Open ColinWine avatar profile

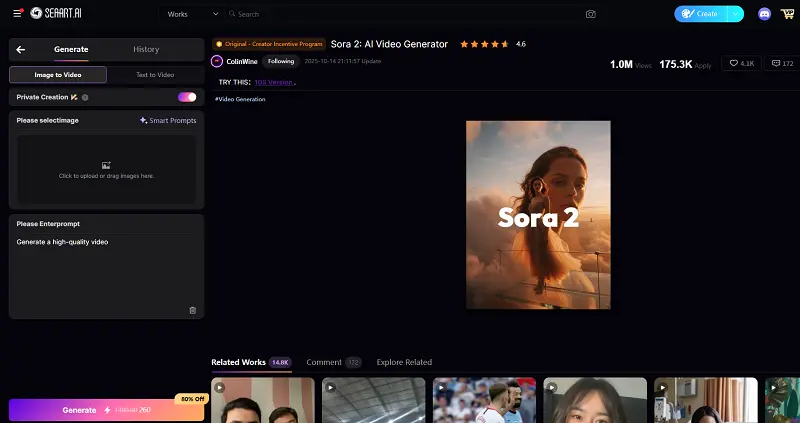[217, 61]
